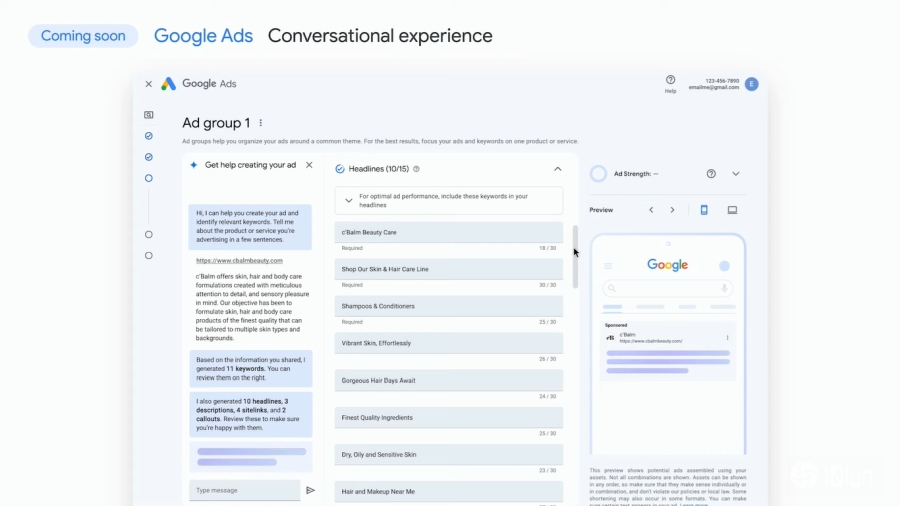Click the Headlines (10/15) checkmark icon
900x506 pixels.
(x=340, y=169)
